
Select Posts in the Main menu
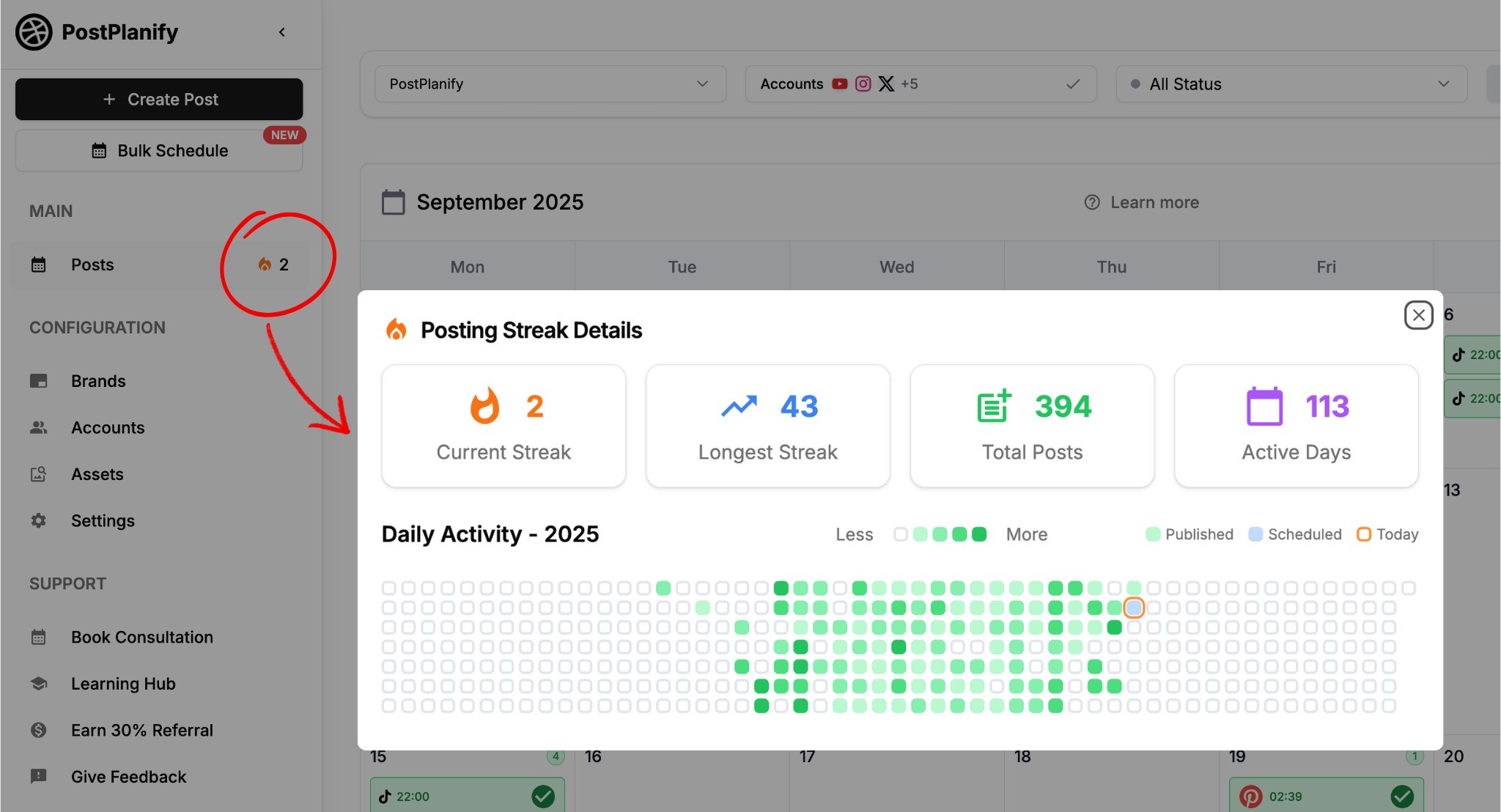(92, 265)
